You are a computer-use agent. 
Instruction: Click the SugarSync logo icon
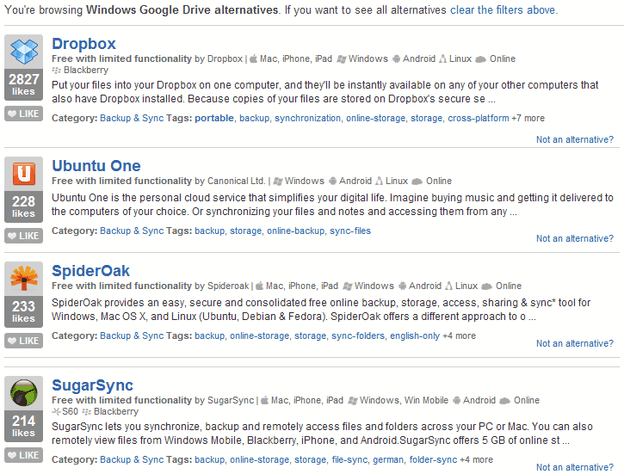pos(23,393)
